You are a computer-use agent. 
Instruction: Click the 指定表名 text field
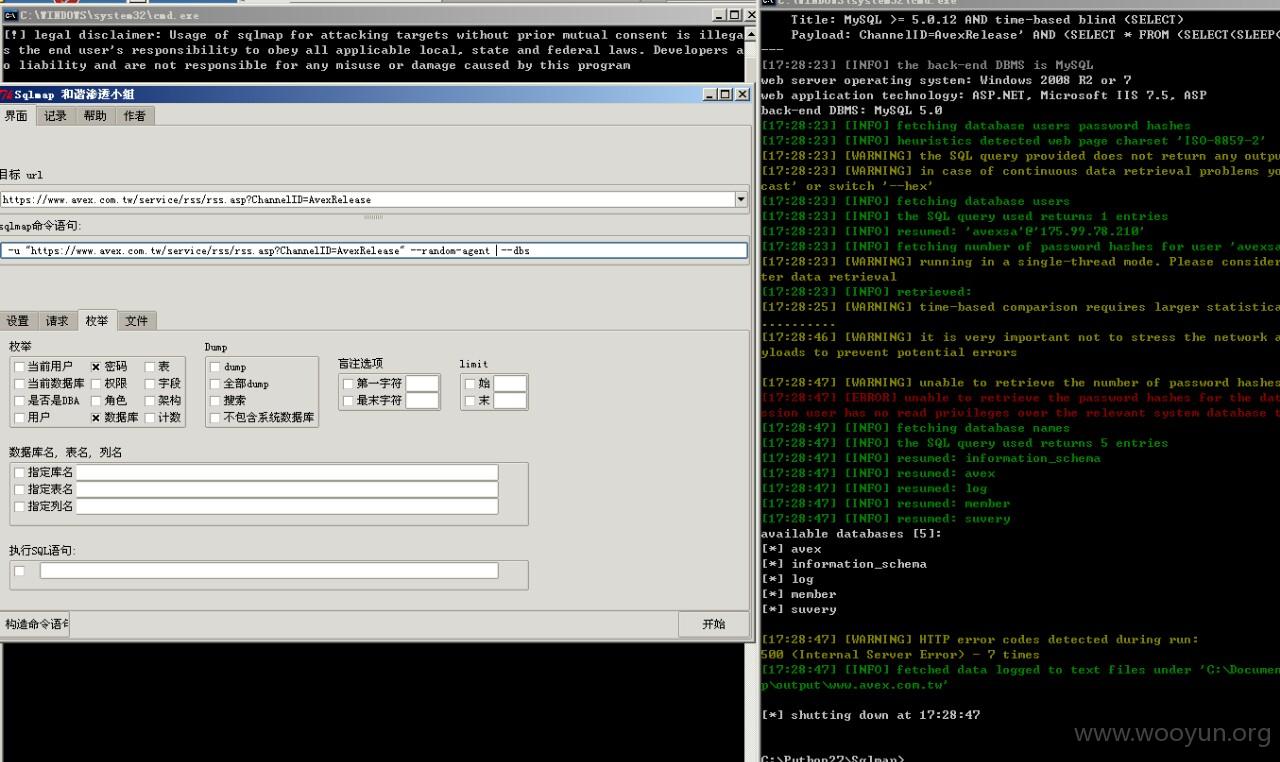tap(287, 490)
